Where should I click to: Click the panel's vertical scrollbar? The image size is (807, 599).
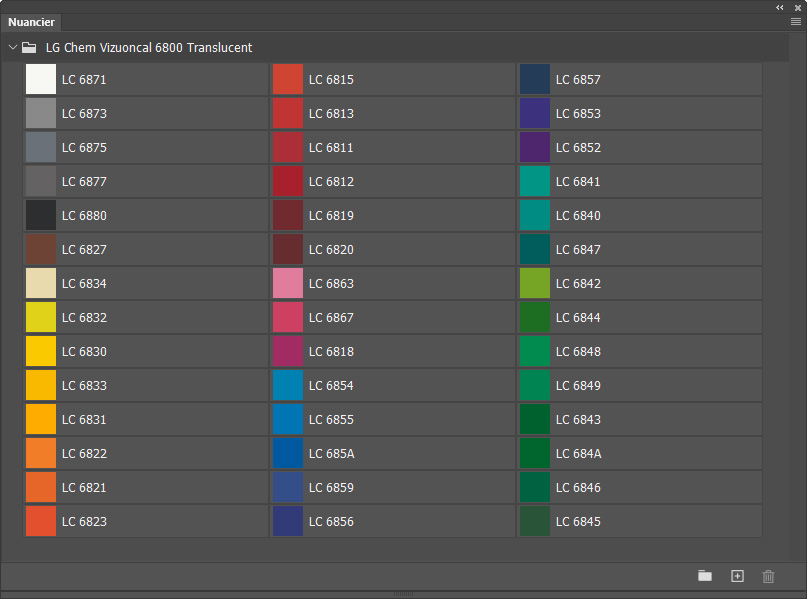[x=797, y=297]
